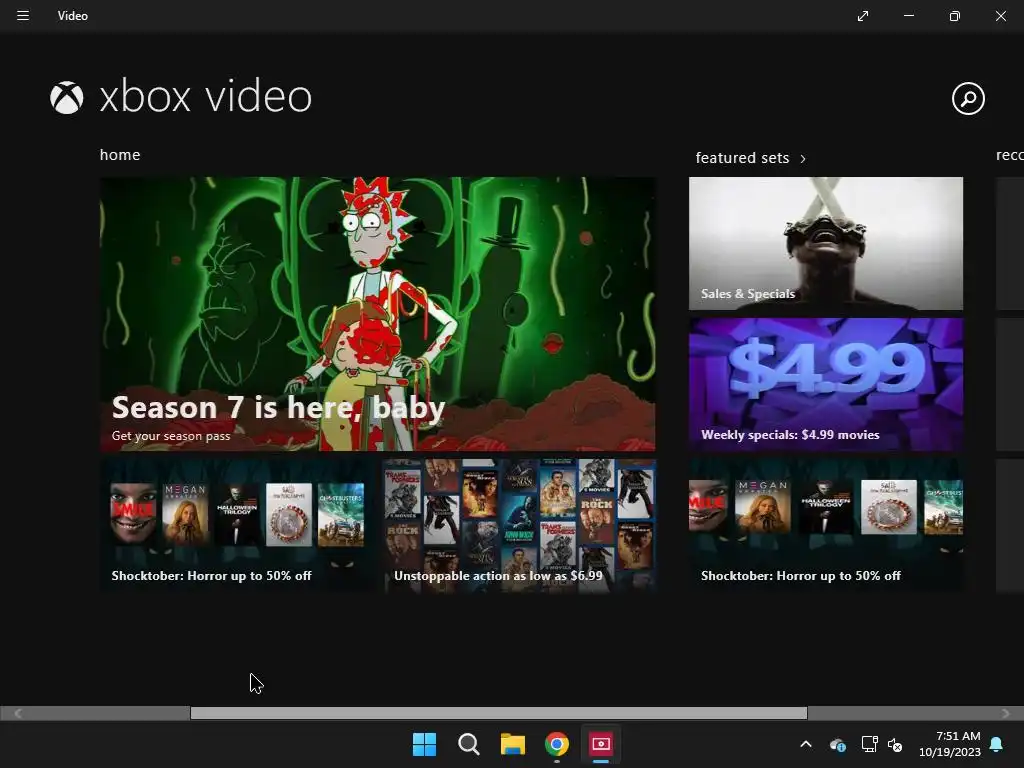
Task: Expand featured sets chevron arrow
Action: click(x=803, y=159)
